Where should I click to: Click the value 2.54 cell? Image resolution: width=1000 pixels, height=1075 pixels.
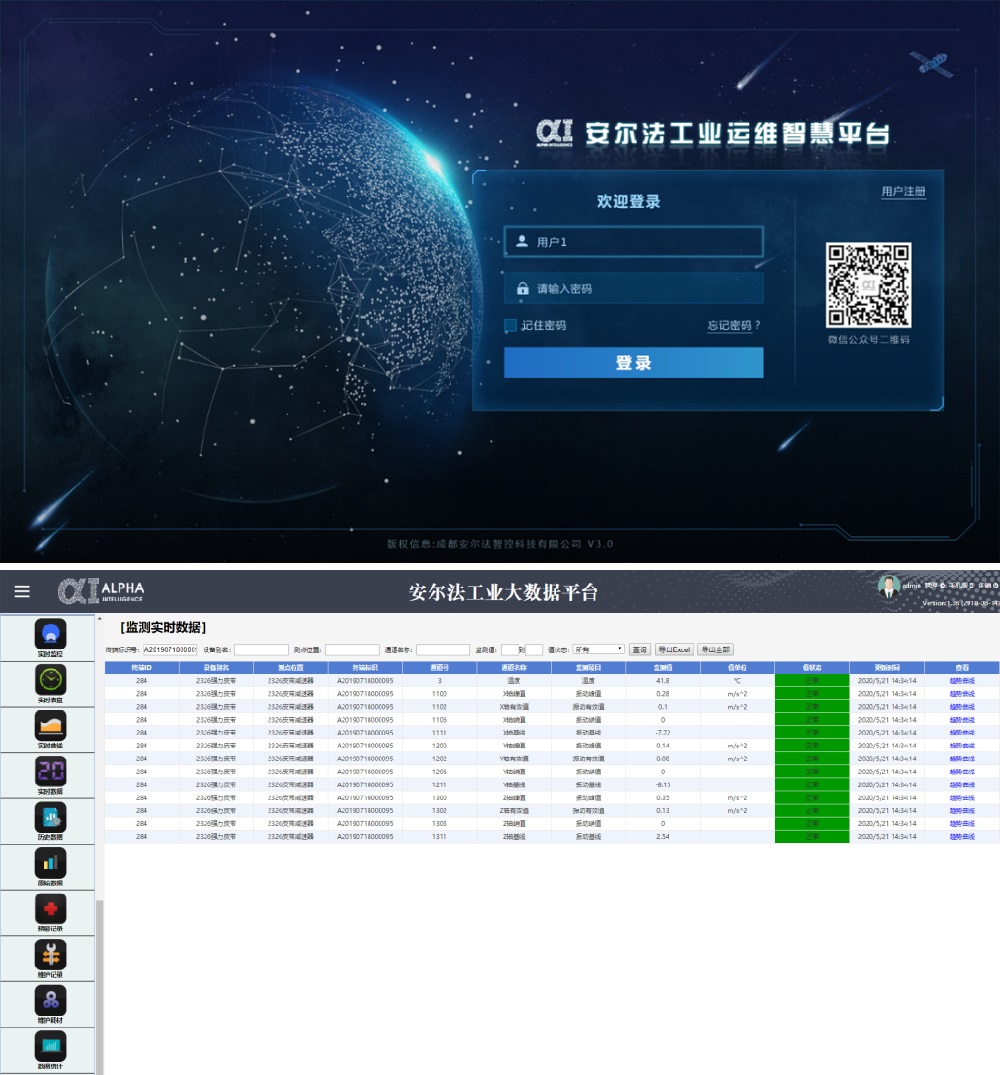coord(663,836)
